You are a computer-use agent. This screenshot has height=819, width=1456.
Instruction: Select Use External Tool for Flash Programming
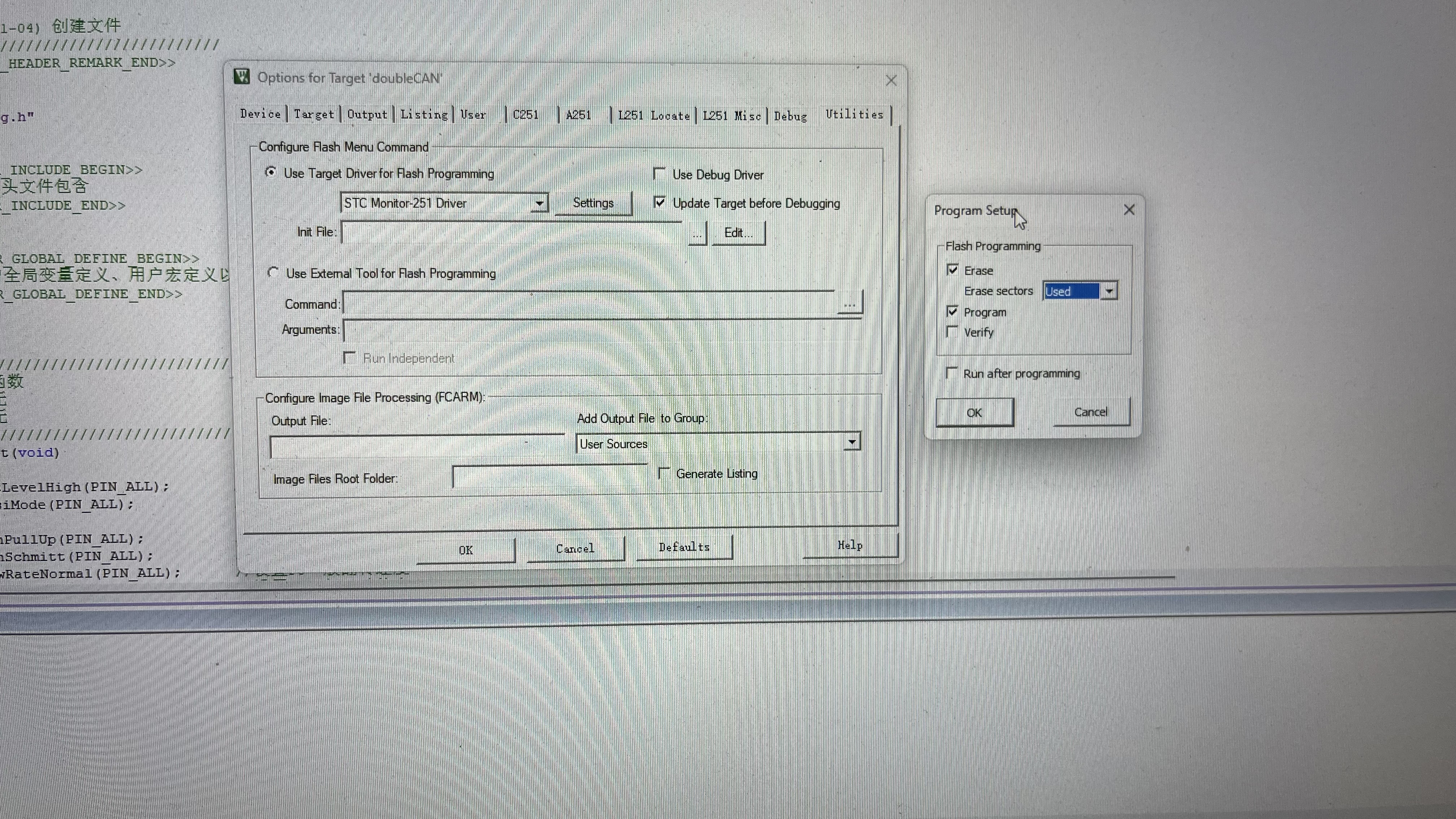(x=273, y=273)
